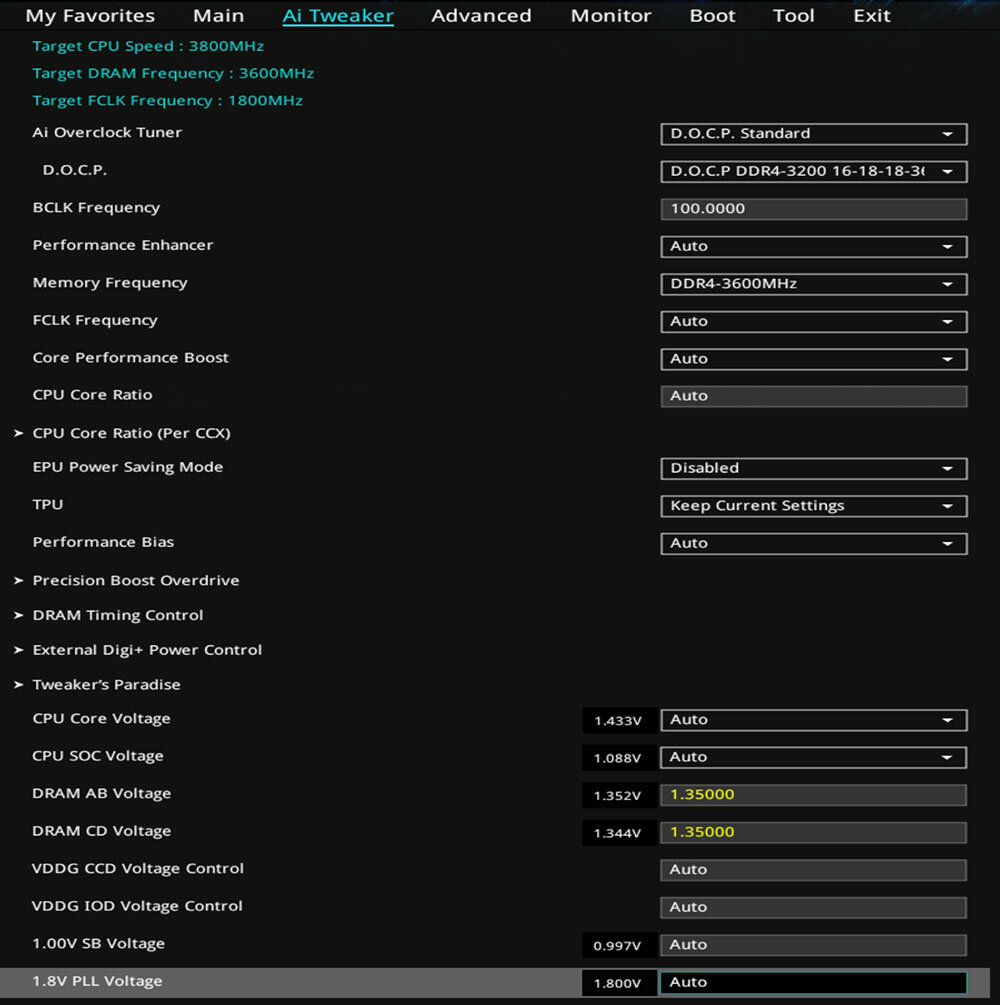Expand the Tweaker's Paradise submenu
This screenshot has width=1000, height=1005.
(106, 685)
